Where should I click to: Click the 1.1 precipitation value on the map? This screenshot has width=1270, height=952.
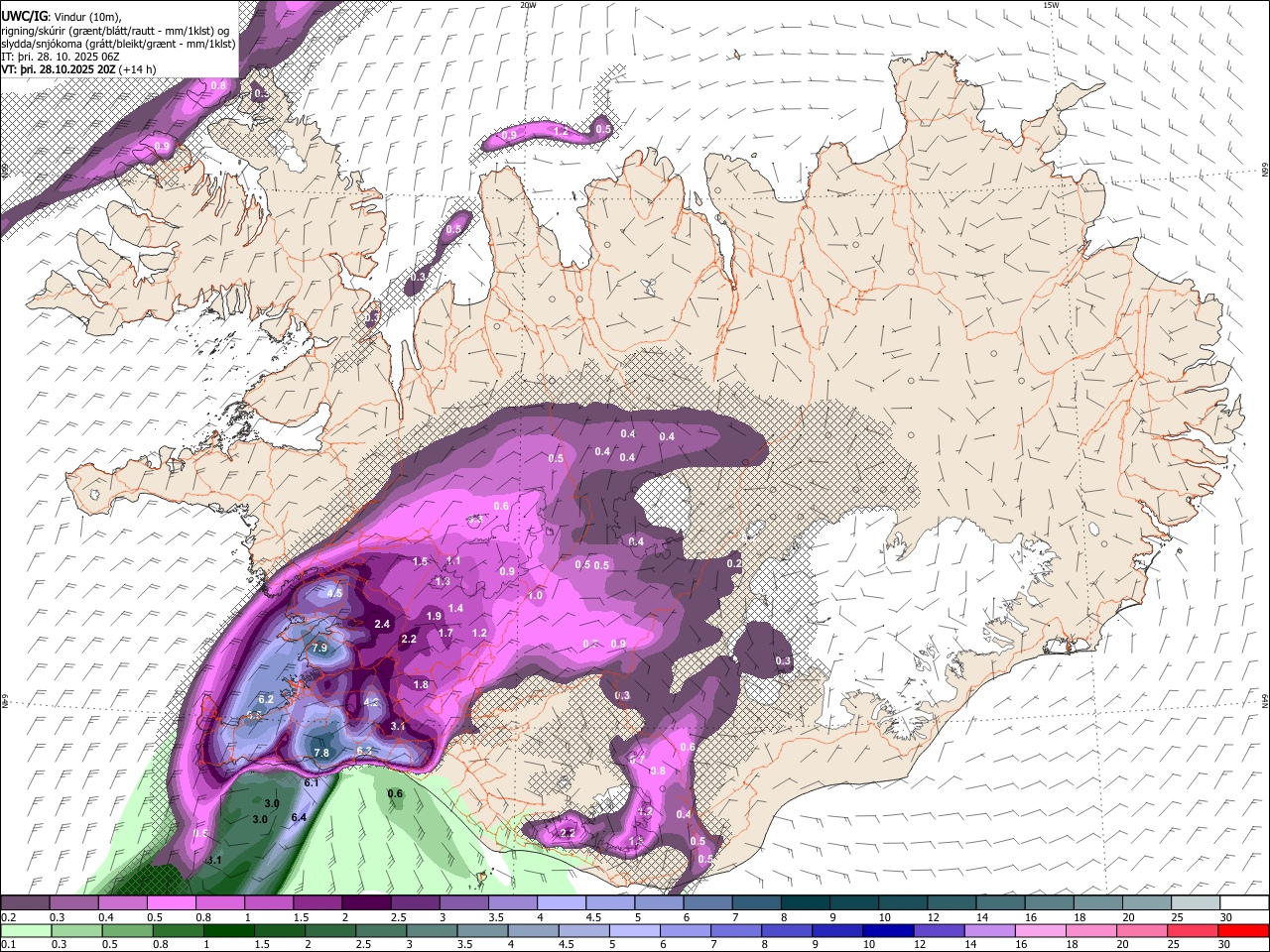pos(453,560)
